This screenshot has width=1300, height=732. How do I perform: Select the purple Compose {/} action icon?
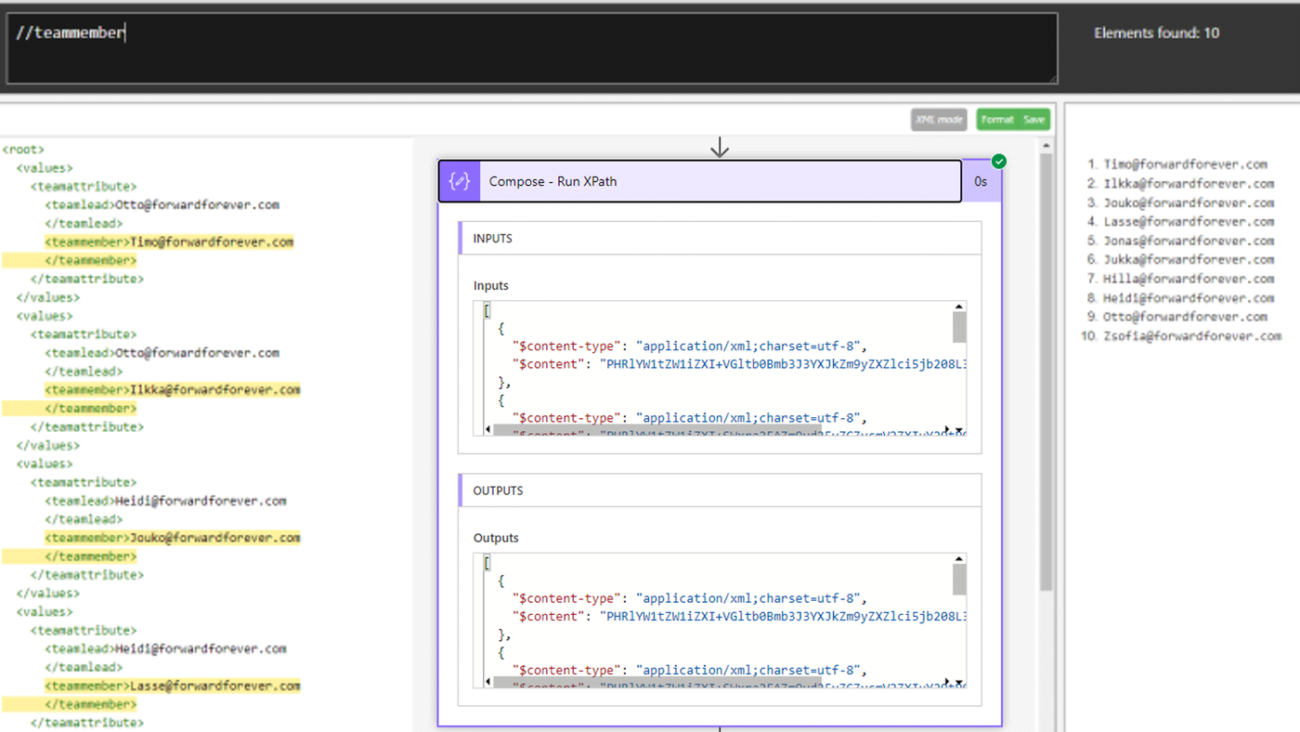tap(458, 181)
